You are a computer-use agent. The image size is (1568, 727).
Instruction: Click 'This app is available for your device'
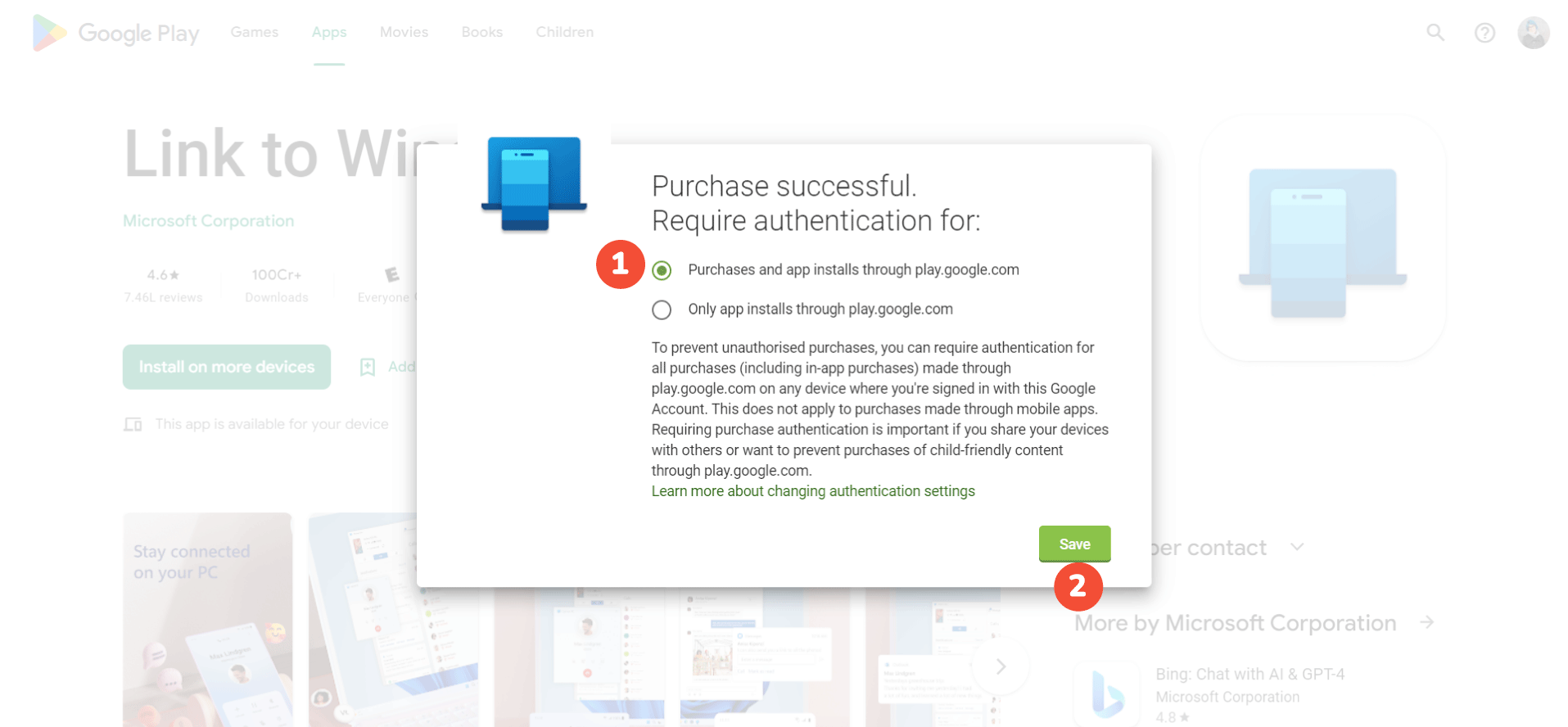pyautogui.click(x=272, y=424)
